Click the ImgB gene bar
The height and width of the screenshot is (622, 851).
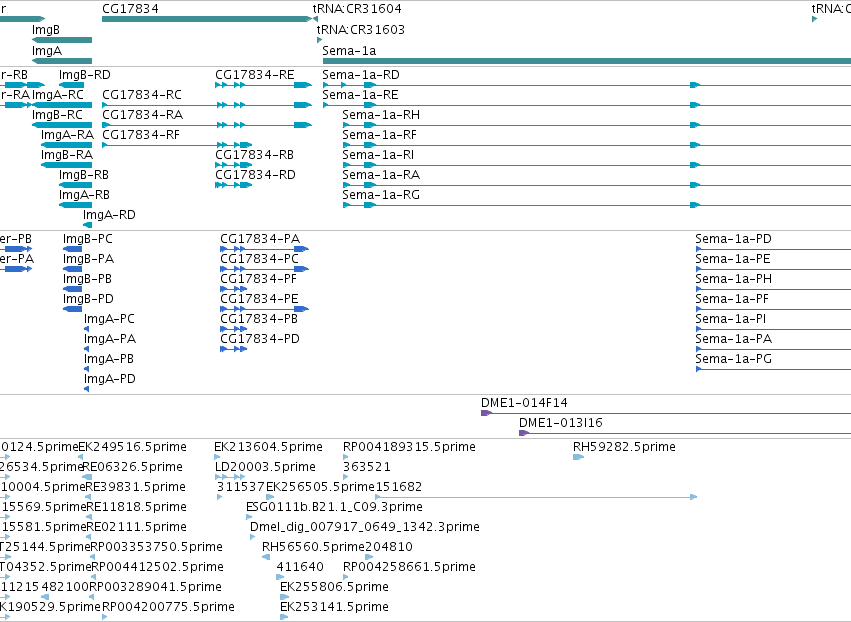pos(62,40)
